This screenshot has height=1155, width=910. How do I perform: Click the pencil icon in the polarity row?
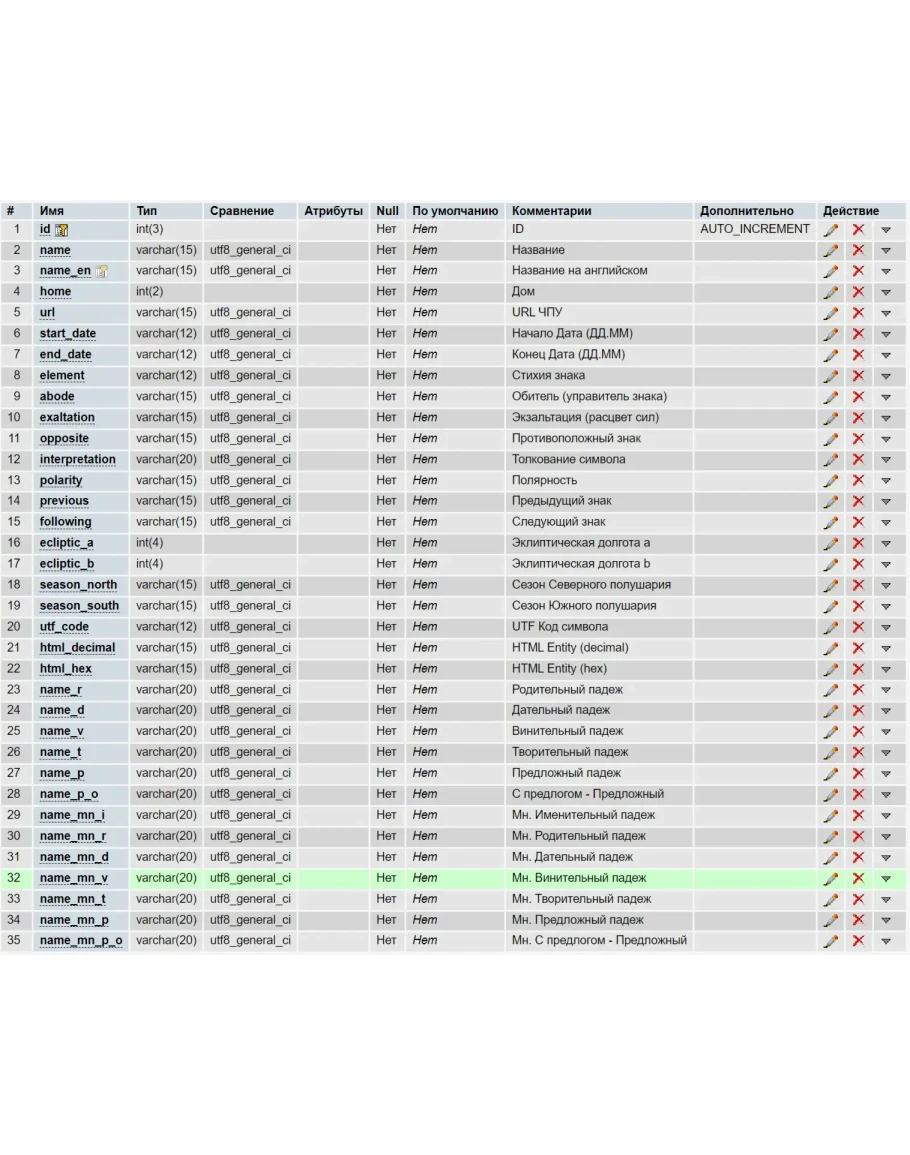pyautogui.click(x=831, y=481)
